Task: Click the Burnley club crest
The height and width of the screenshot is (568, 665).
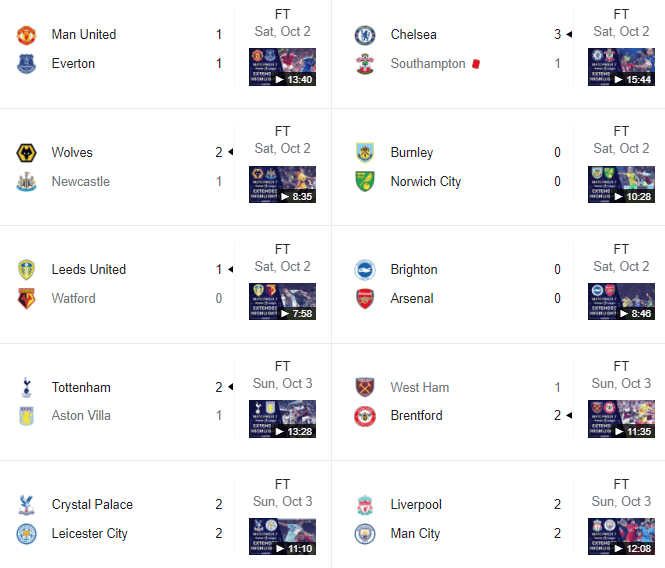Action: point(365,153)
